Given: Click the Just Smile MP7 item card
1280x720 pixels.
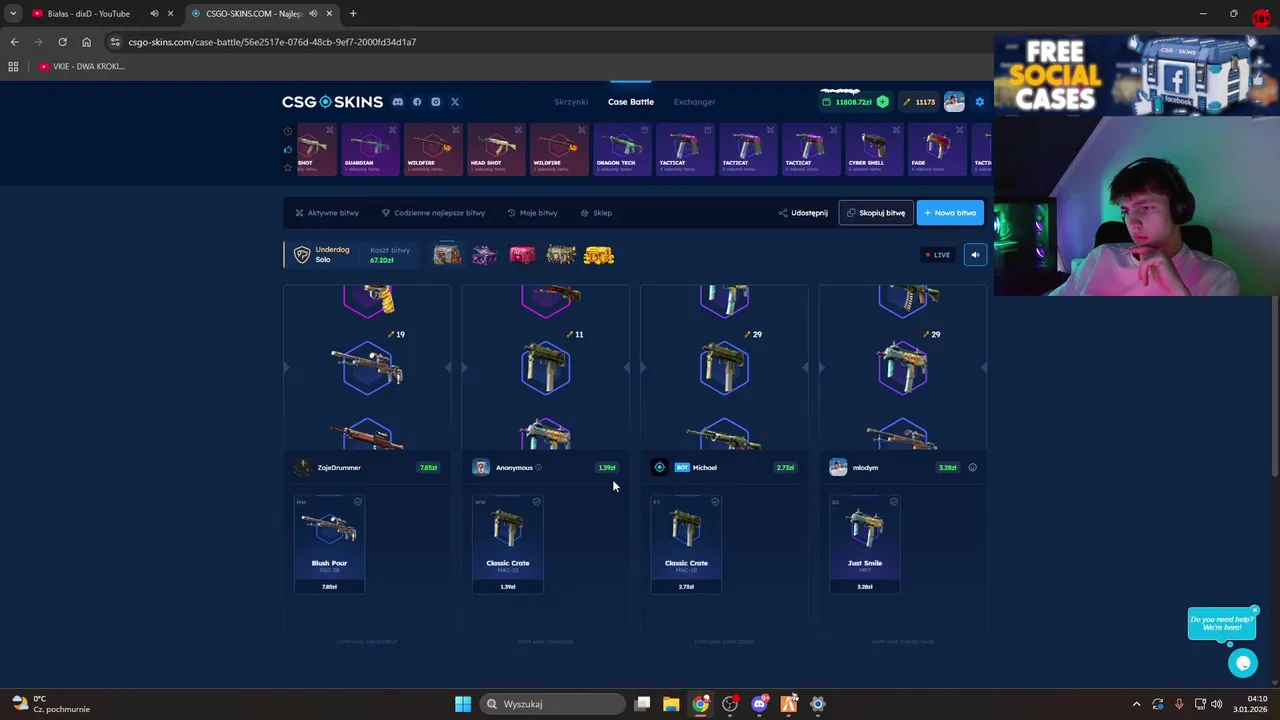Looking at the screenshot, I should [x=865, y=545].
